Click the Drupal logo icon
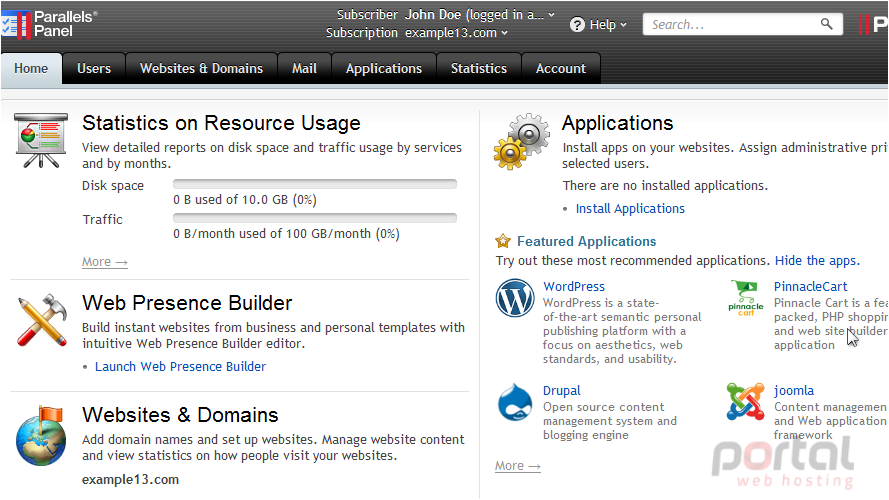Screen dimensions: 889x500 pos(515,402)
